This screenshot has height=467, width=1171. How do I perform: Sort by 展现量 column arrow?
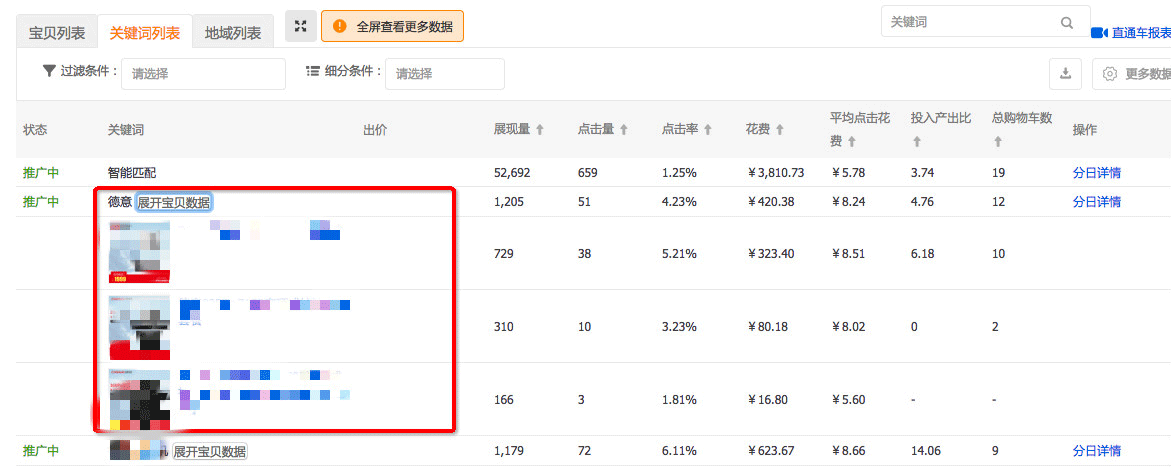(540, 130)
